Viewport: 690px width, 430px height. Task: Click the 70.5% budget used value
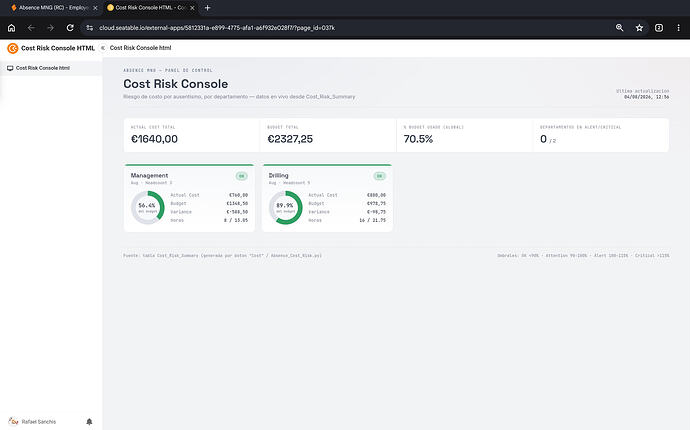(x=418, y=139)
